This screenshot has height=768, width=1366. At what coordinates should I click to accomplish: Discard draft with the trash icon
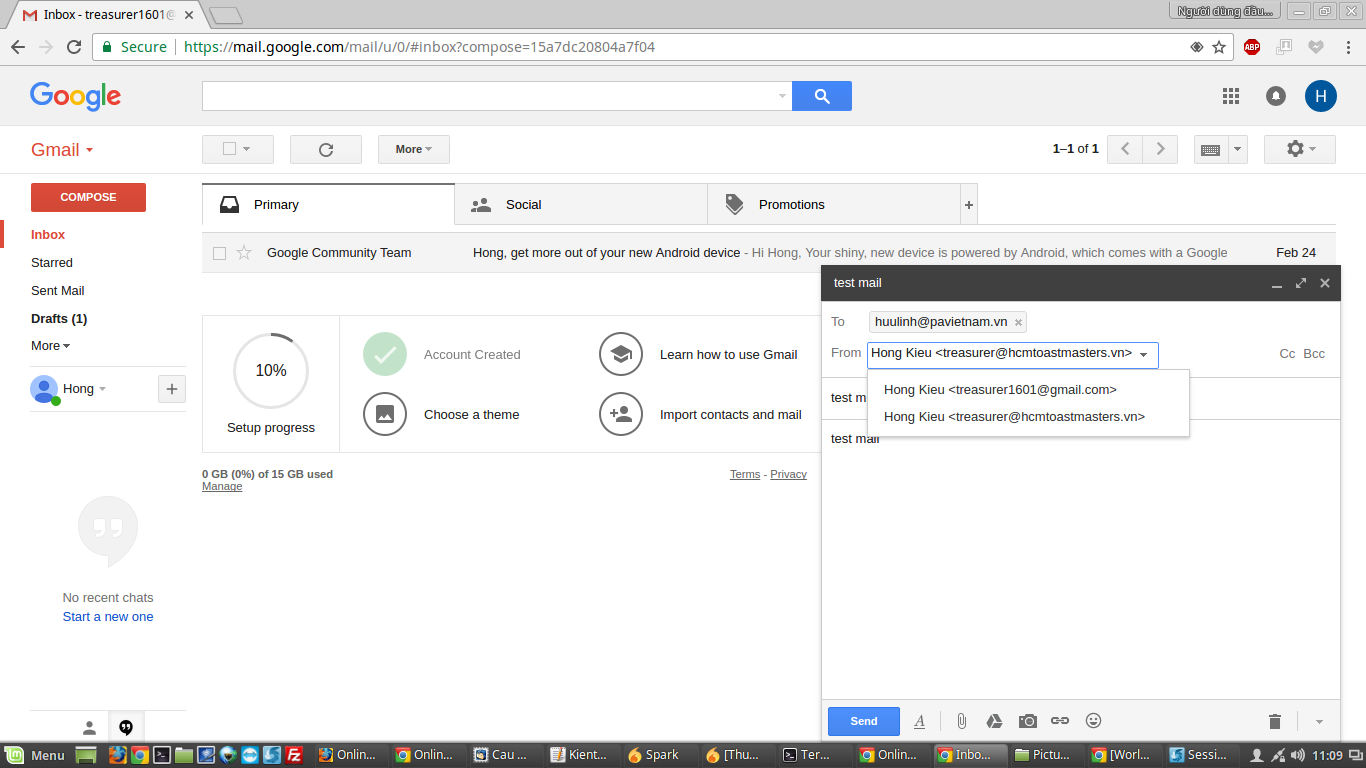point(1274,721)
